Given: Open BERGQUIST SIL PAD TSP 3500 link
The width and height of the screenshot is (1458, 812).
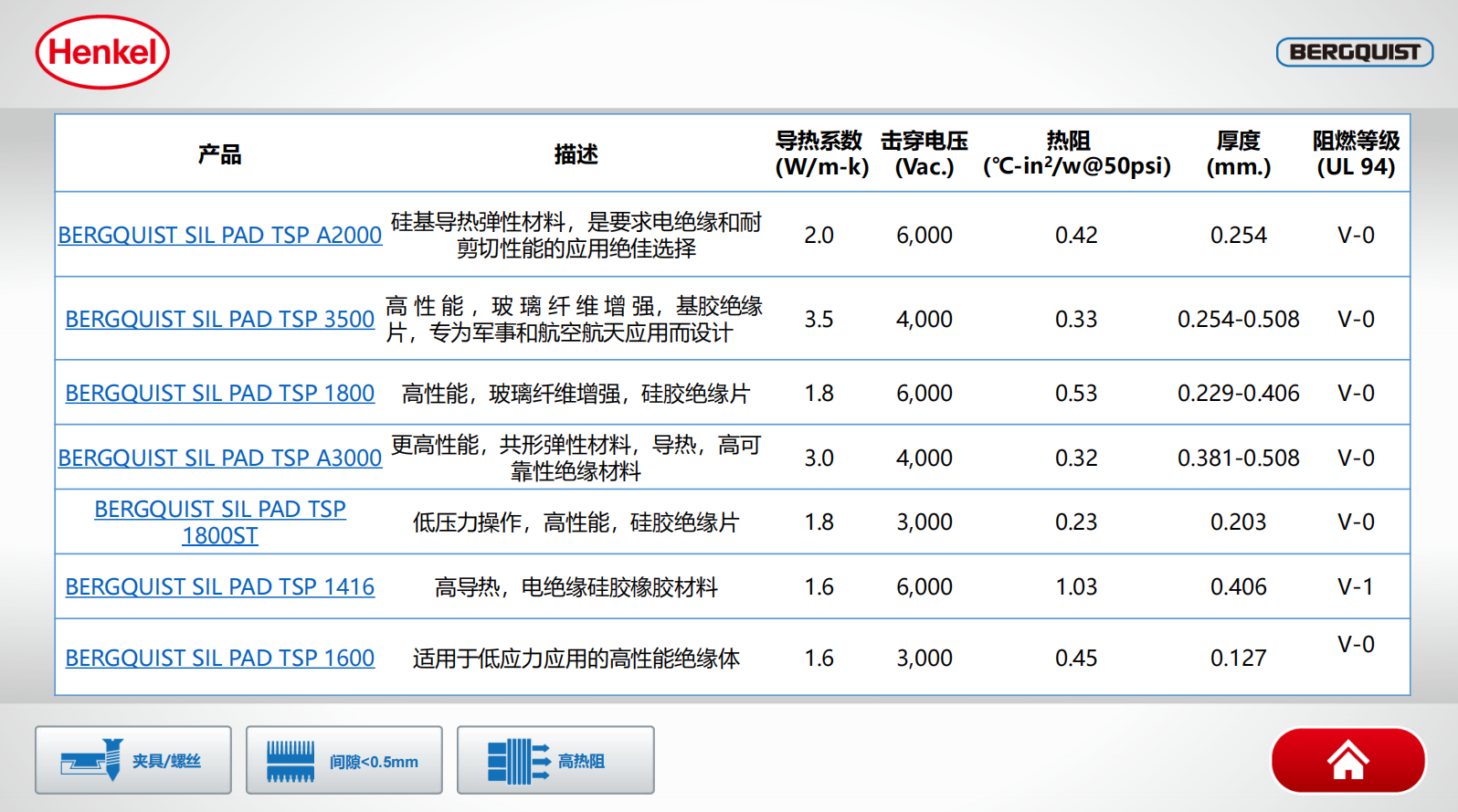Looking at the screenshot, I should pyautogui.click(x=220, y=319).
